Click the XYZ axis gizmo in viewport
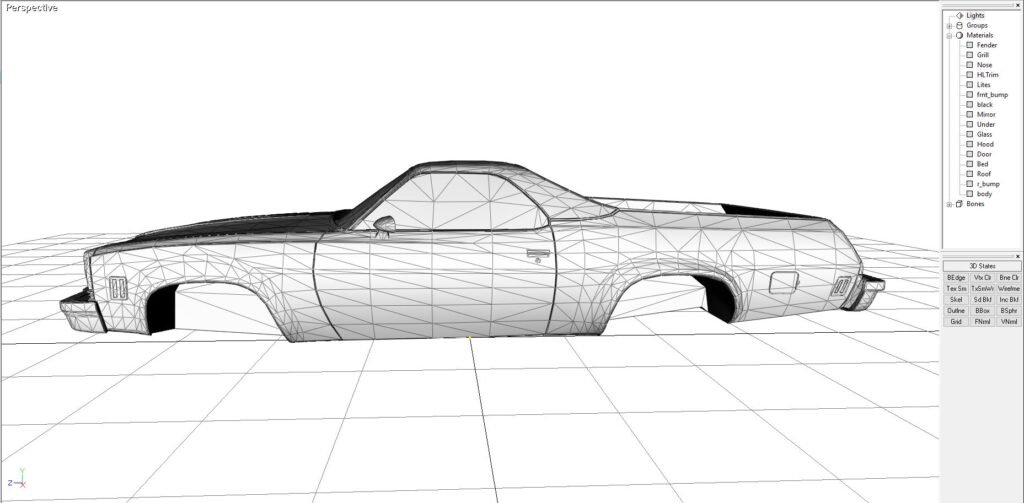 coord(20,481)
